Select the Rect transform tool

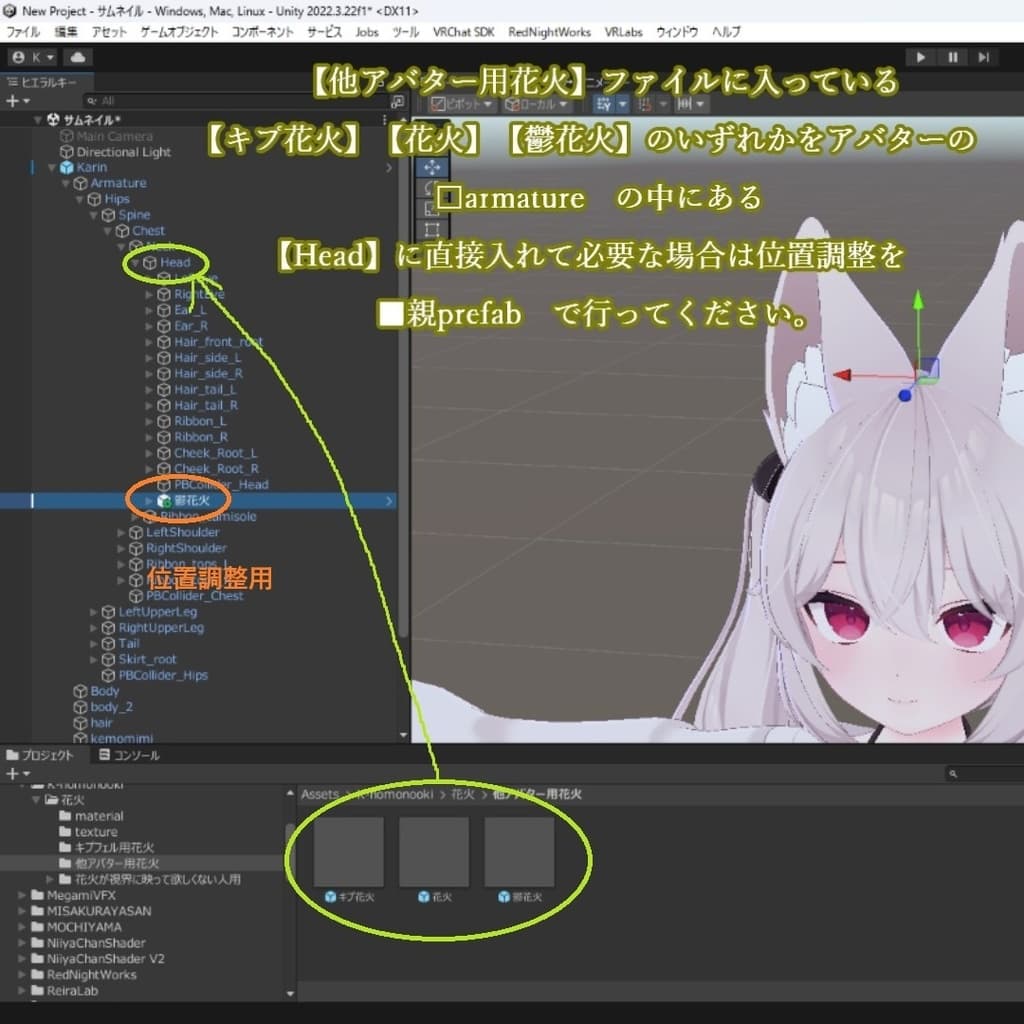tap(431, 226)
